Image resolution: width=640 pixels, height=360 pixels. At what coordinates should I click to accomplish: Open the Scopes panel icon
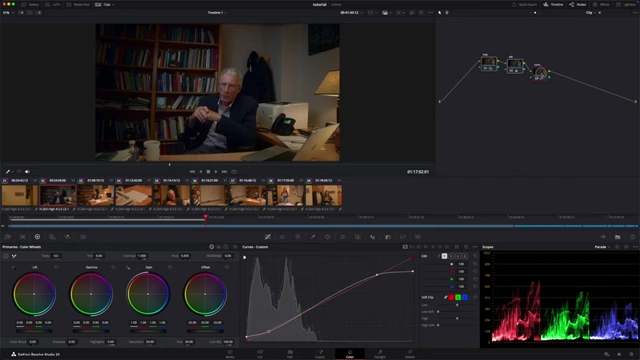(x=618, y=237)
